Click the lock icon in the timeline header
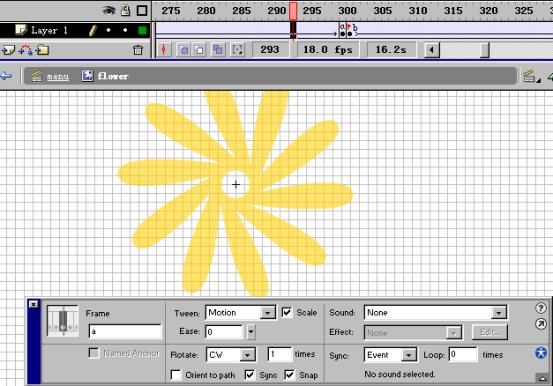The image size is (553, 386). 126,11
